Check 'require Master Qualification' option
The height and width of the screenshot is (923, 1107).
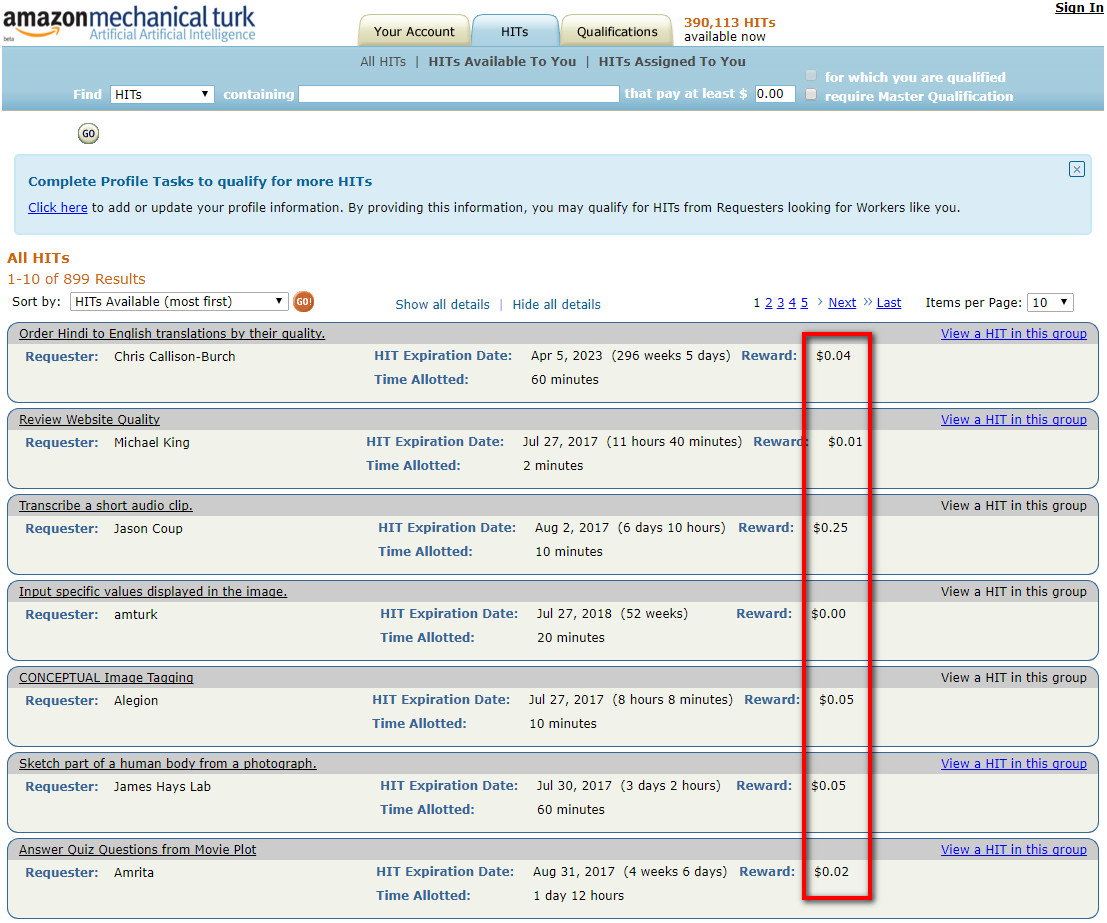point(811,95)
